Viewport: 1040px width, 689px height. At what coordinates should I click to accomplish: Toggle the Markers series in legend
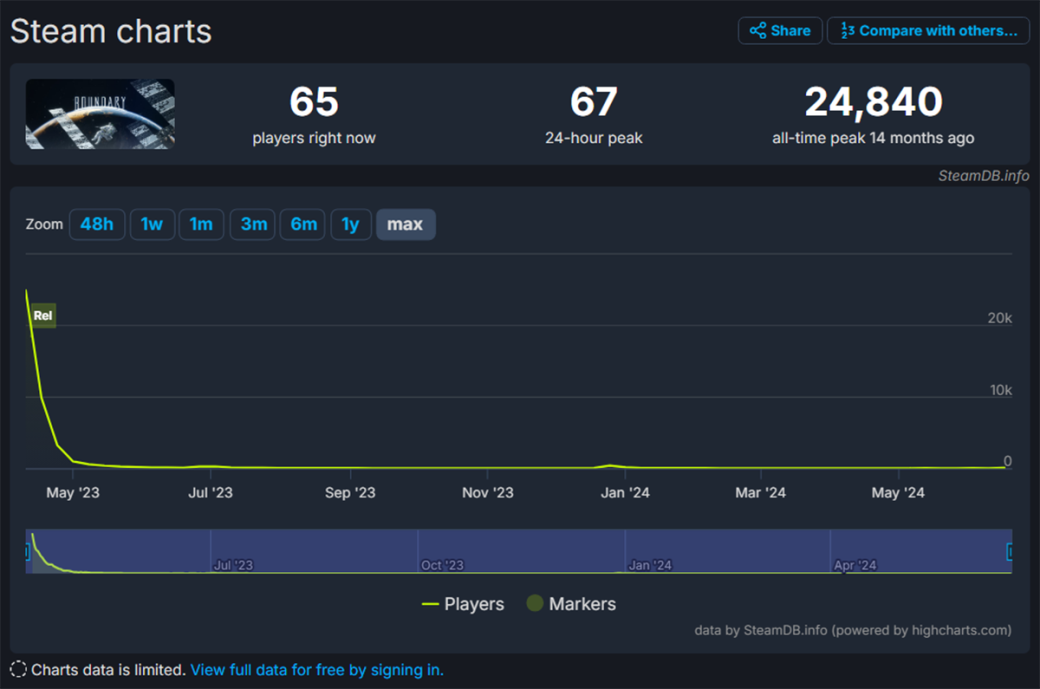(x=571, y=604)
